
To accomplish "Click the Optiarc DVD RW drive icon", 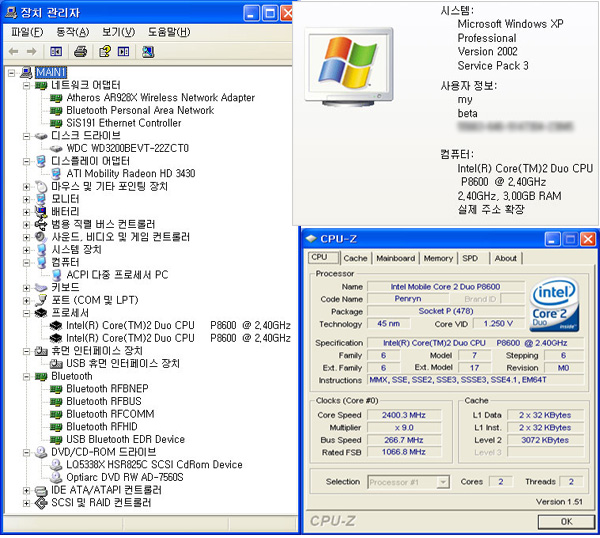I will click(x=56, y=478).
